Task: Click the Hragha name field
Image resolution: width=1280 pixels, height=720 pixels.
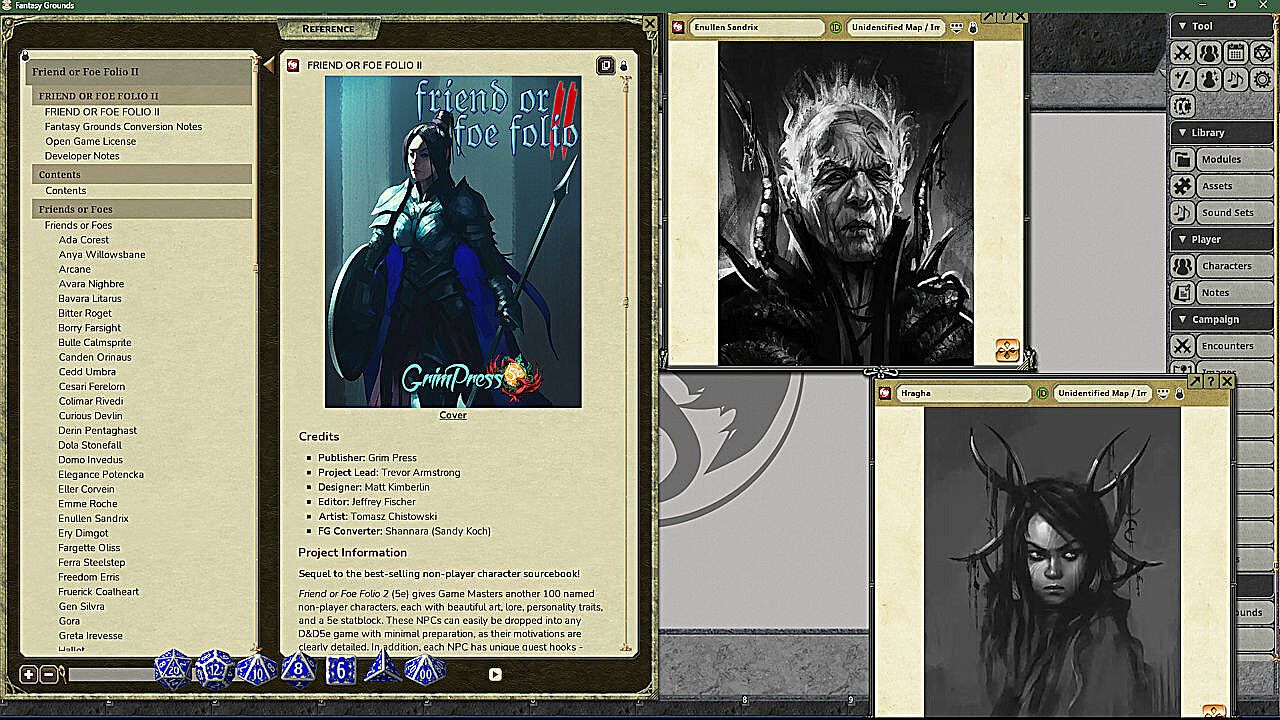Action: click(963, 394)
